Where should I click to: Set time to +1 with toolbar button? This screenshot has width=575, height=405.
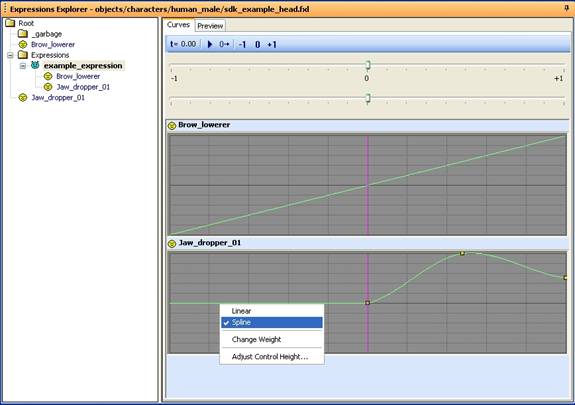coord(272,45)
